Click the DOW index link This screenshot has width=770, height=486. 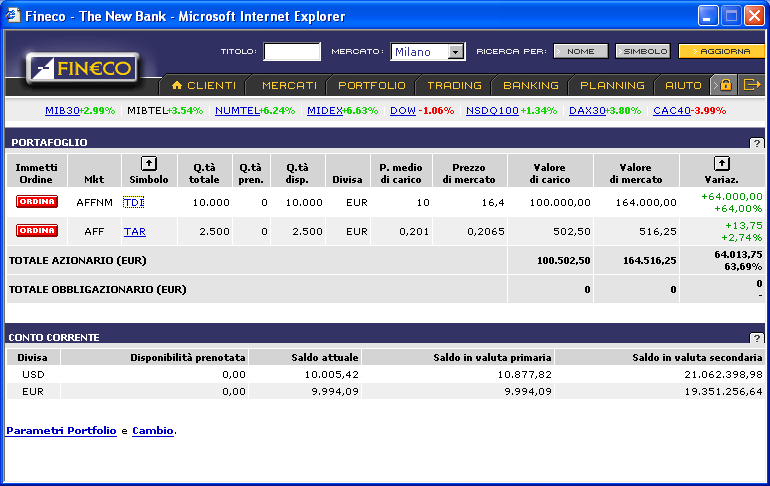pyautogui.click(x=403, y=110)
